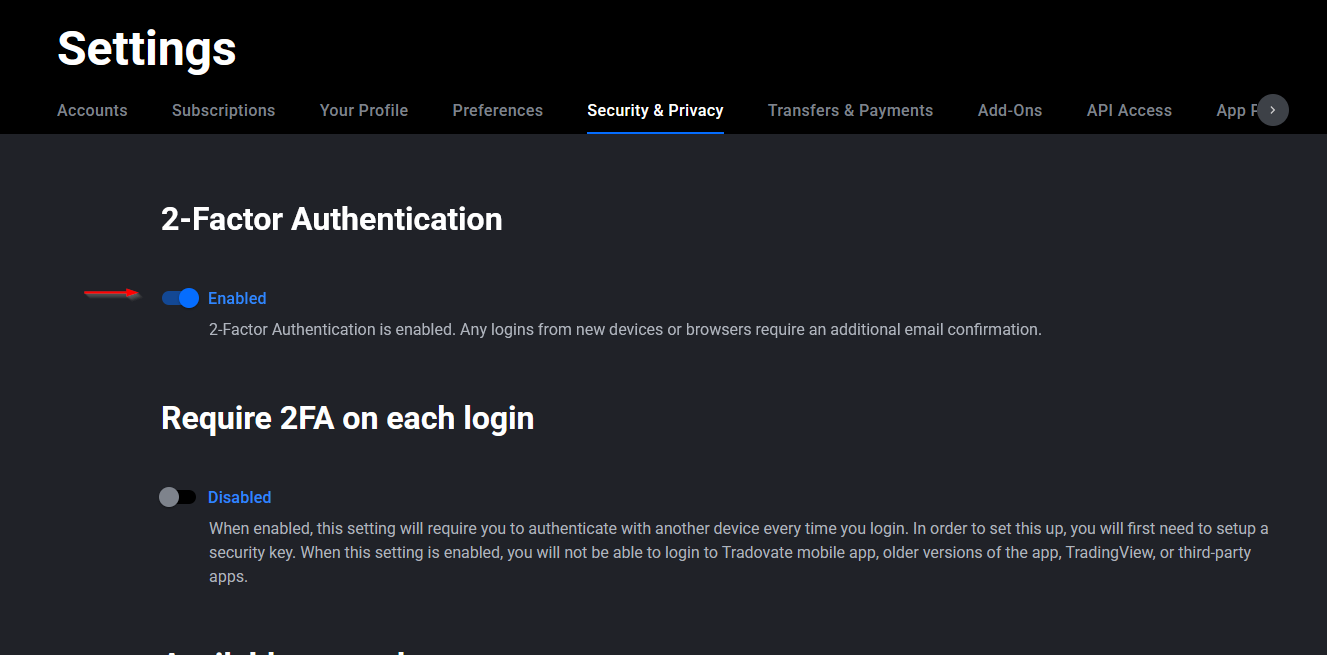Click the 2-Factor Authentication heading
Viewport: 1327px width, 655px height.
[332, 219]
